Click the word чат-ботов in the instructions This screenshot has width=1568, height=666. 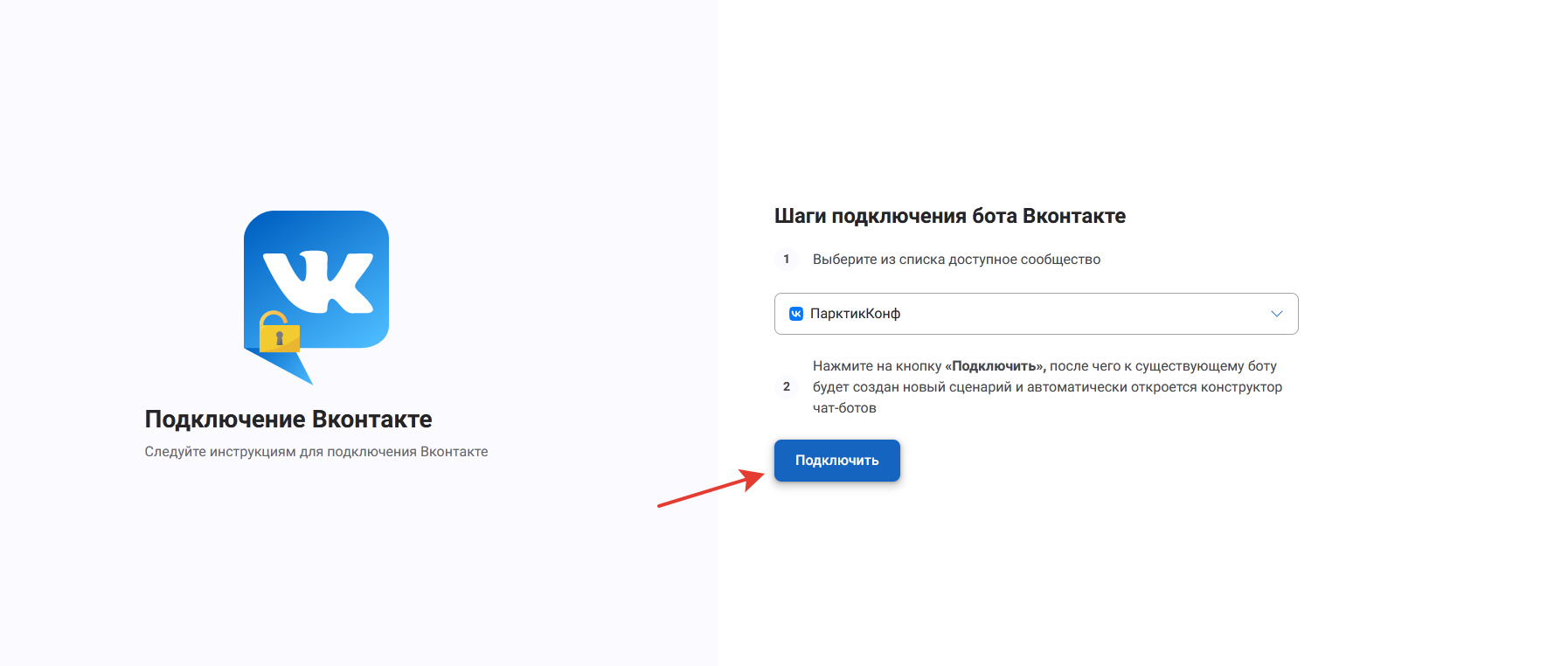844,408
